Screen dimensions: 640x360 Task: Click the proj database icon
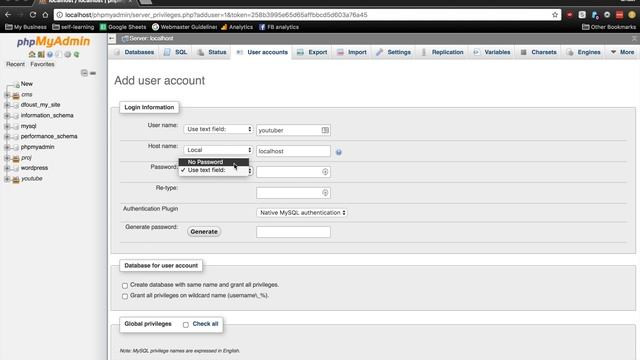pos(16,158)
